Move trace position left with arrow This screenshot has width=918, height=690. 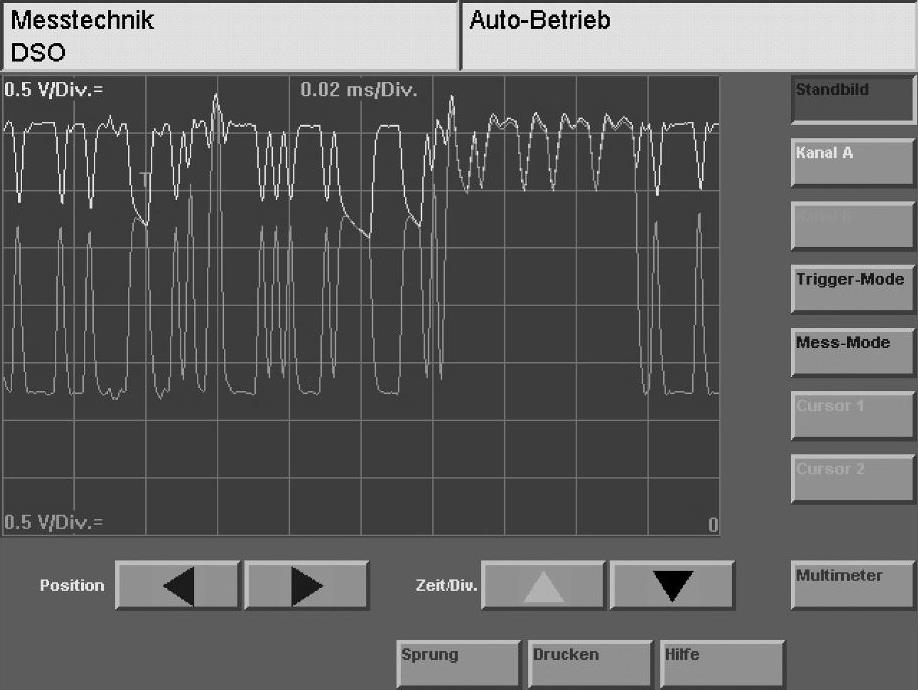coord(178,585)
